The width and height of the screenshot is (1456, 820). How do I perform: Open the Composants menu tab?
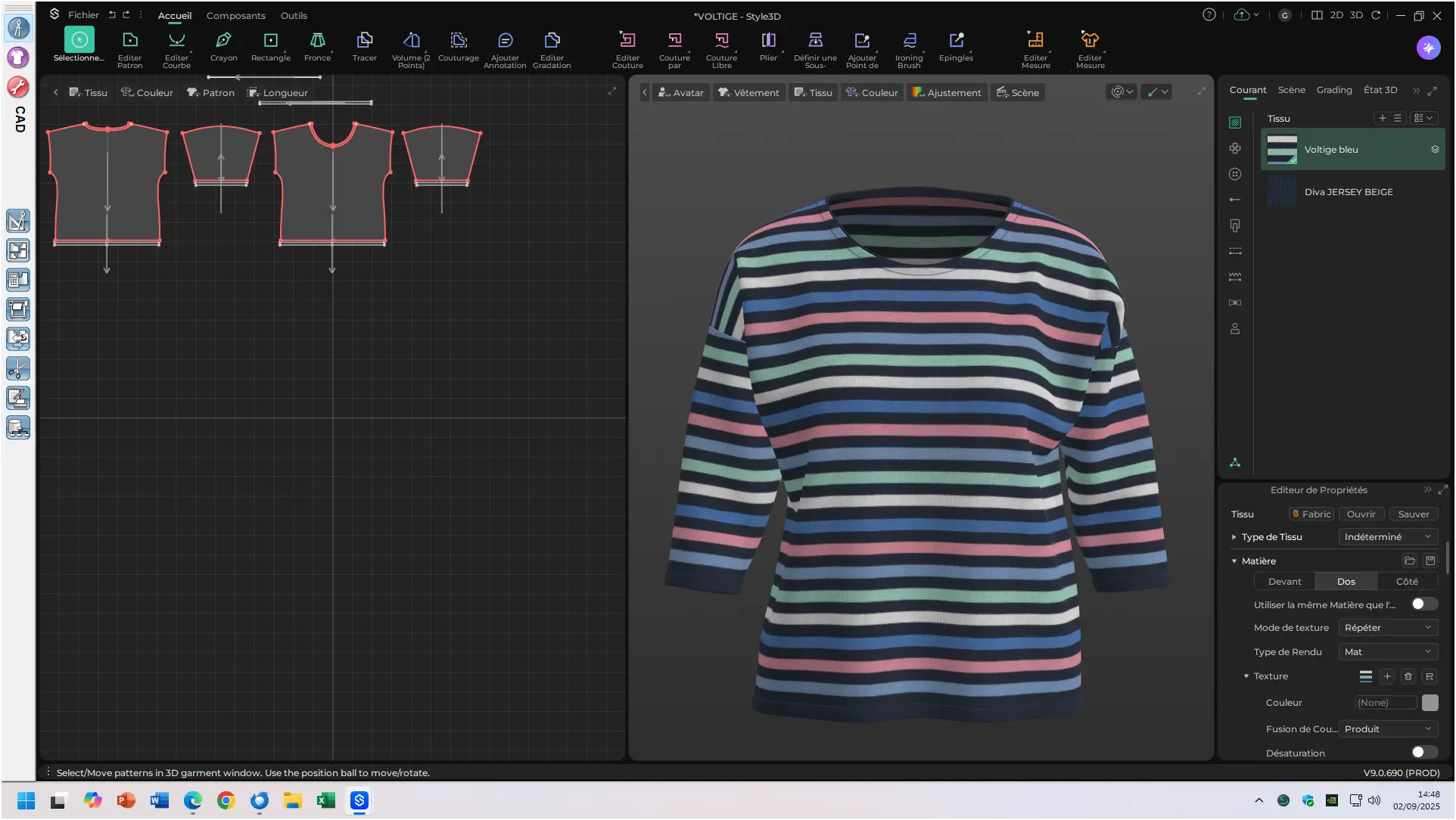click(235, 15)
